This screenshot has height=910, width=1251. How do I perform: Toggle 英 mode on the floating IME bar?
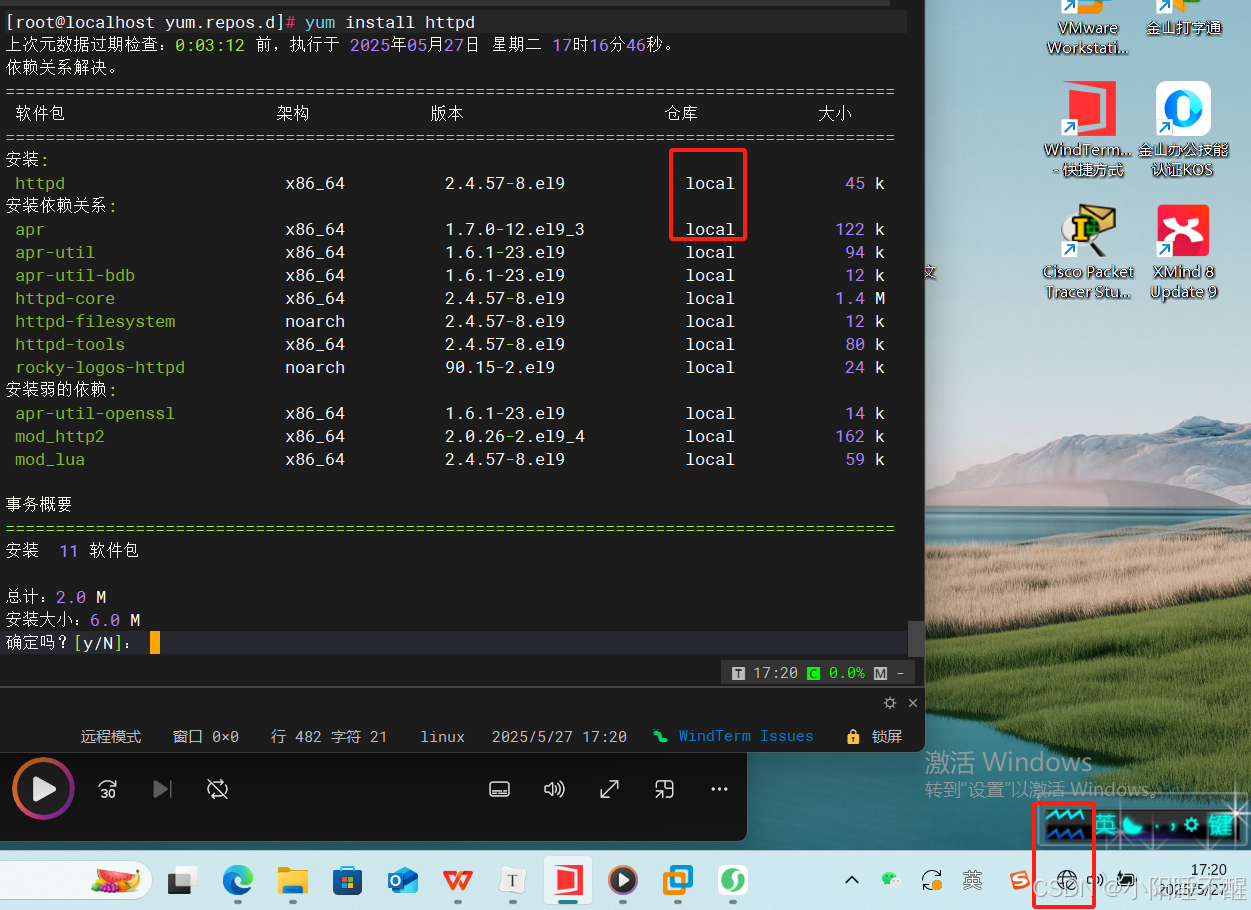(x=1105, y=825)
